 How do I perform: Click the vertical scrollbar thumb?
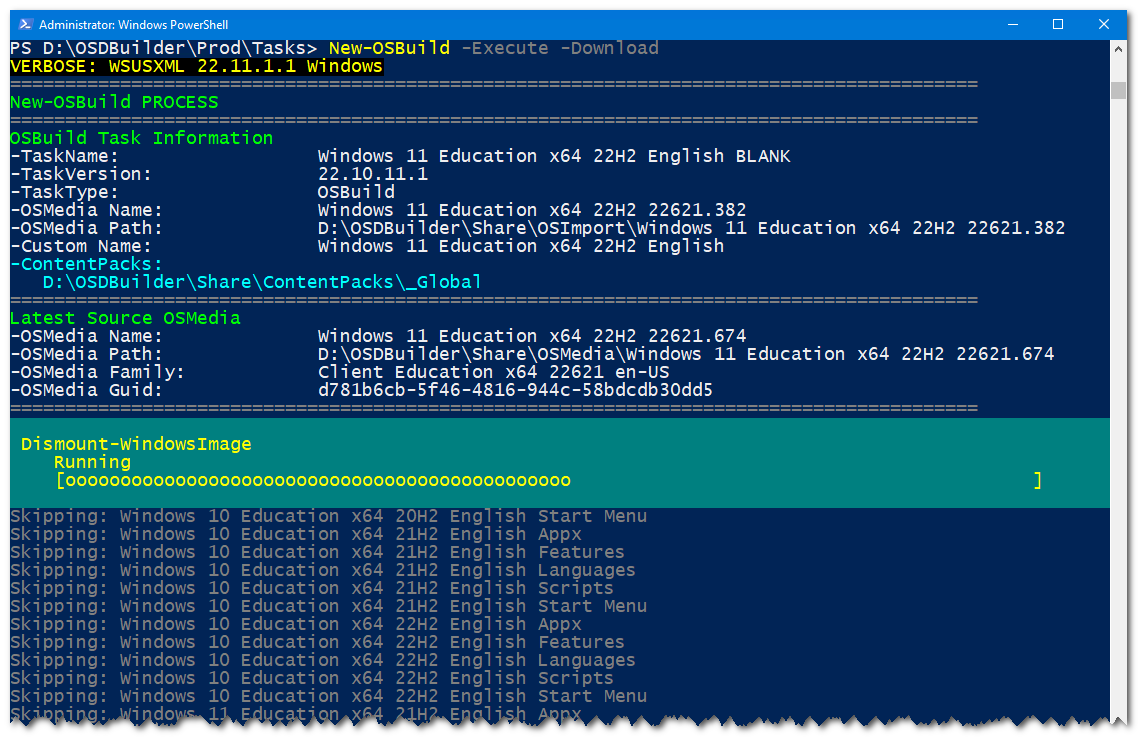point(1118,90)
